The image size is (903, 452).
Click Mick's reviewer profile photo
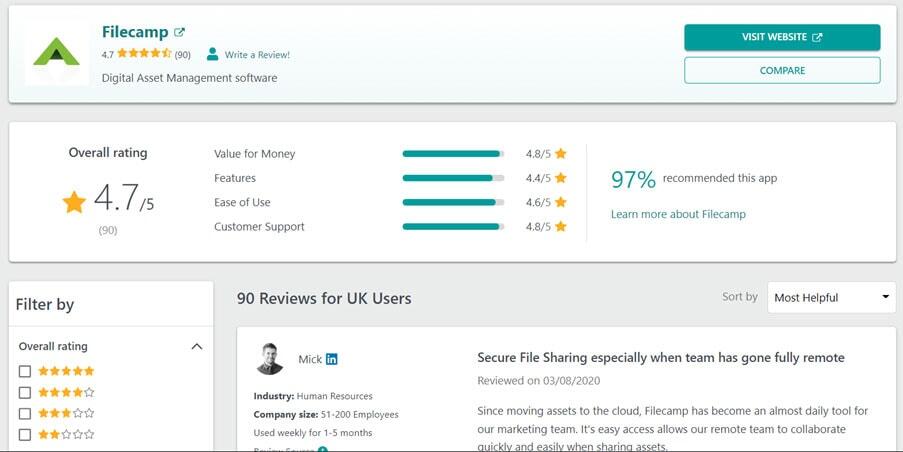pos(270,359)
